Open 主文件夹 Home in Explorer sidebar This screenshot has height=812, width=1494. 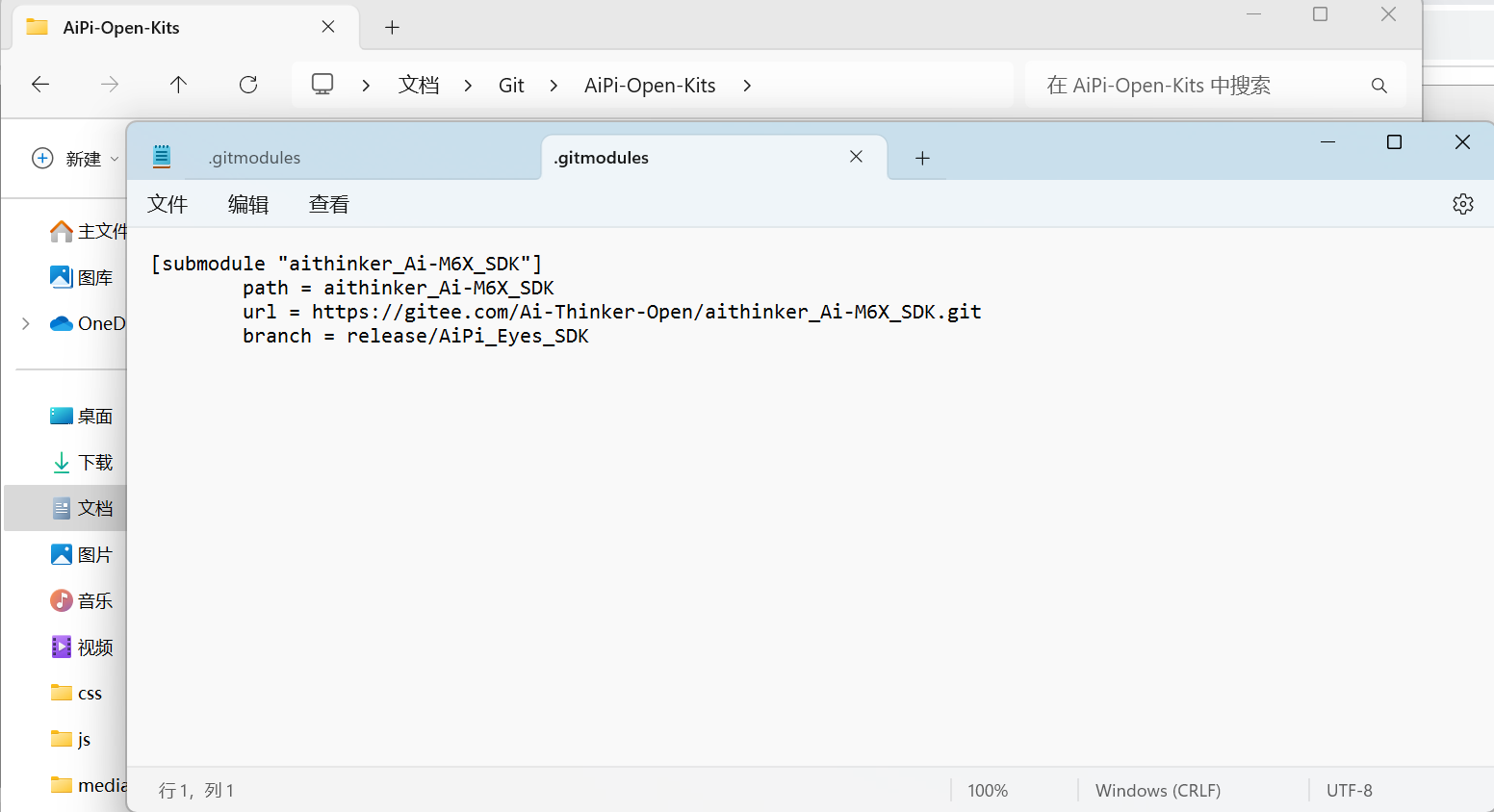pyautogui.click(x=88, y=231)
